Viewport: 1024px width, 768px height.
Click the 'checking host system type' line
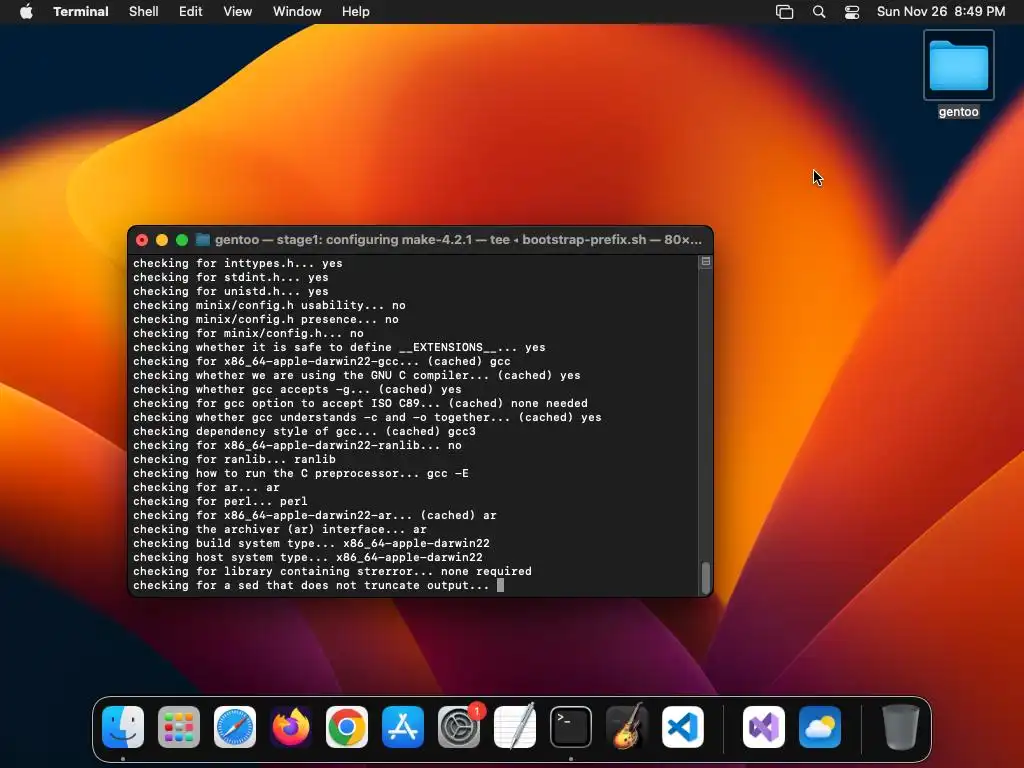coord(308,557)
